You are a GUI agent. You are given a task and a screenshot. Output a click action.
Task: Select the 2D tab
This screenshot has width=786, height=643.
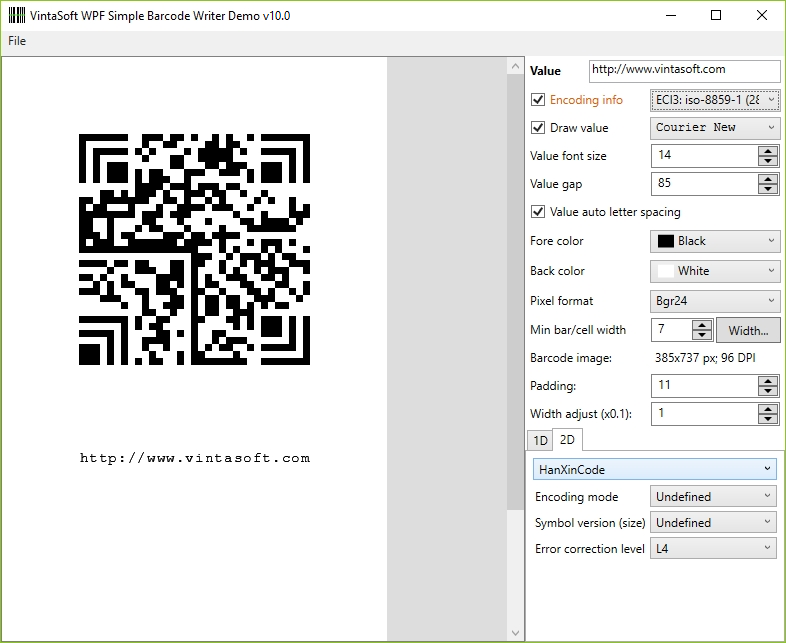pos(567,440)
